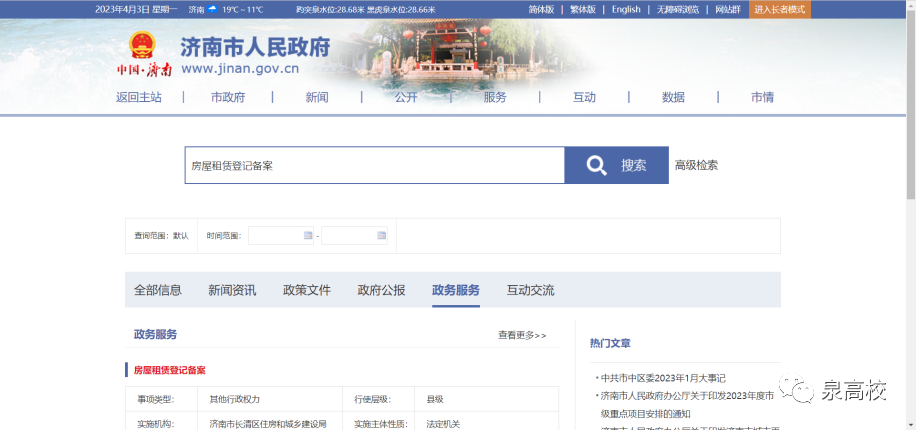Click the 泉高校 WeChat watermark icon

pyautogui.click(x=802, y=390)
